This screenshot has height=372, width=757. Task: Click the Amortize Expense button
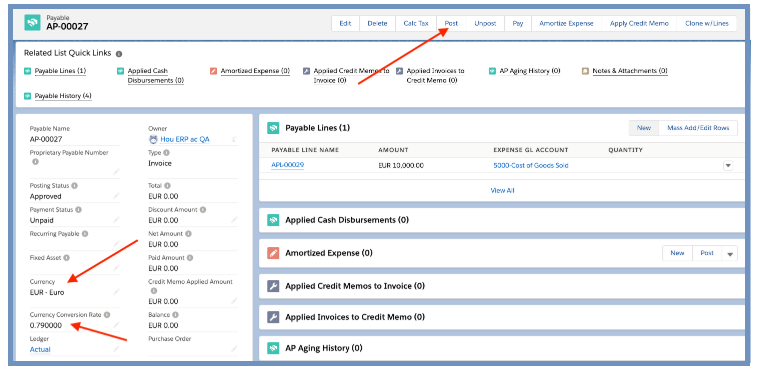tap(566, 23)
